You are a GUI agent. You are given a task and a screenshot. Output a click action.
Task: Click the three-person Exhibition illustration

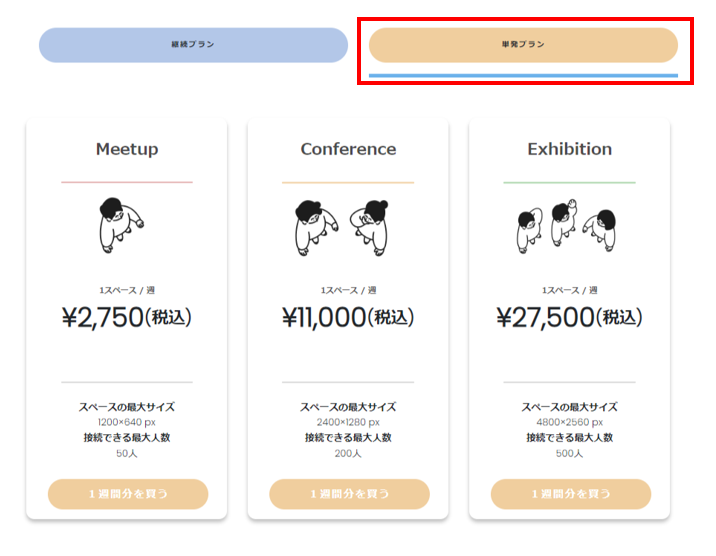567,226
